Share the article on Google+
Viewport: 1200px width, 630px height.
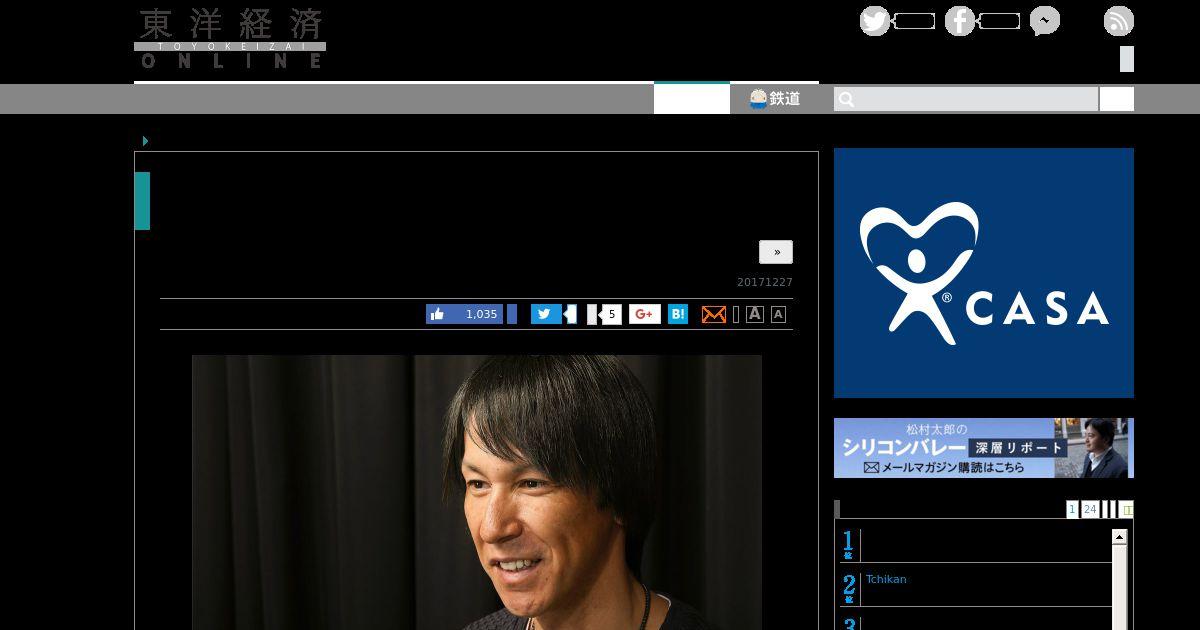click(645, 314)
